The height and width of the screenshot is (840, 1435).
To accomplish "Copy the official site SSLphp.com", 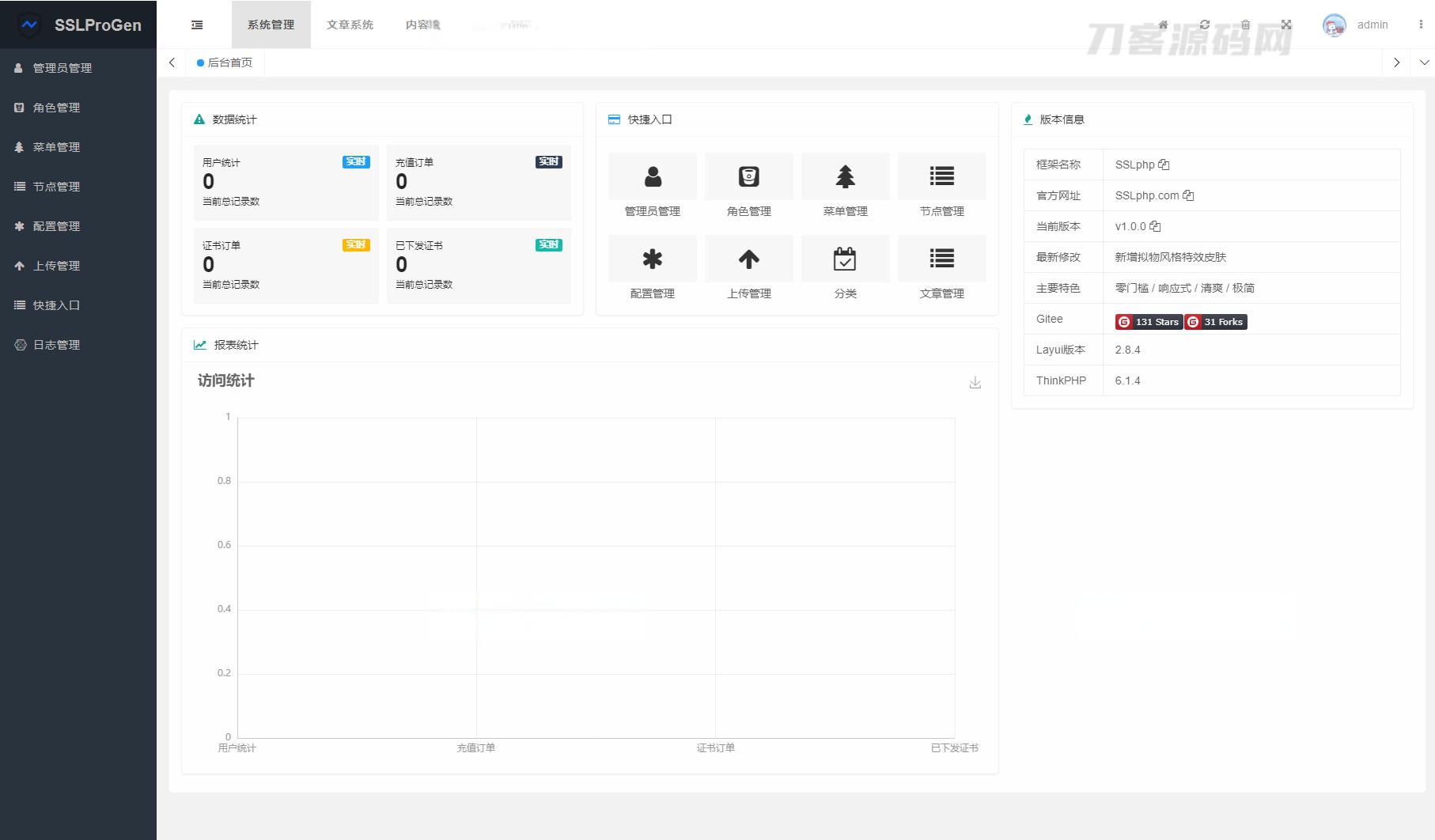I will [1188, 195].
